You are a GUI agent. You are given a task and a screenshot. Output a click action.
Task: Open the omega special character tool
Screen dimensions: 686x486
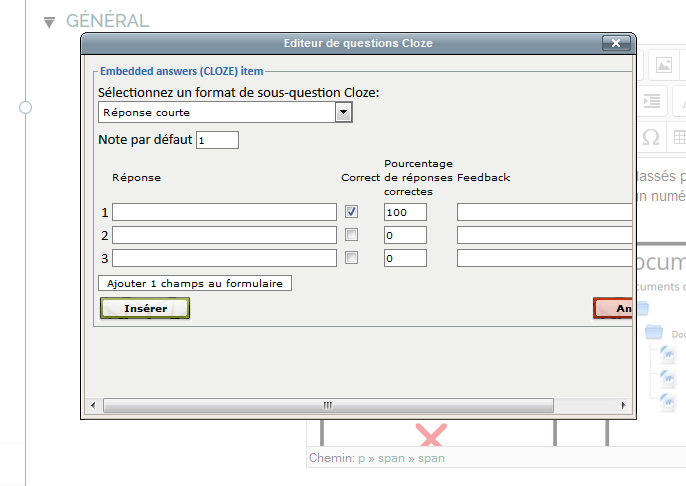click(x=651, y=136)
